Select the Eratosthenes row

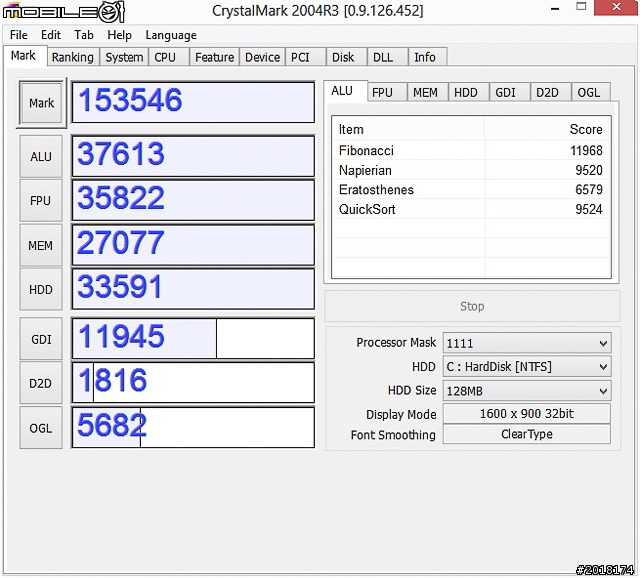tap(471, 190)
